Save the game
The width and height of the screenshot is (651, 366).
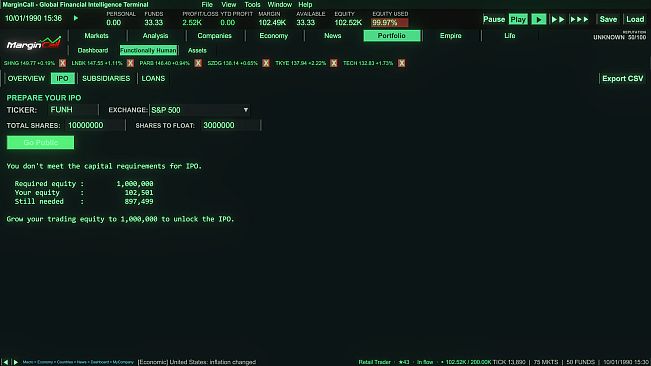[x=608, y=19]
